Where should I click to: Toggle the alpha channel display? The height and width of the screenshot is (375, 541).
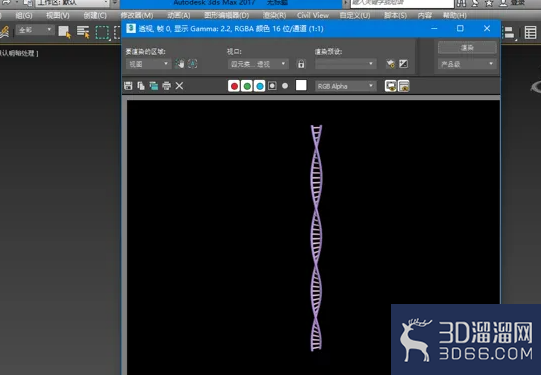(272, 86)
